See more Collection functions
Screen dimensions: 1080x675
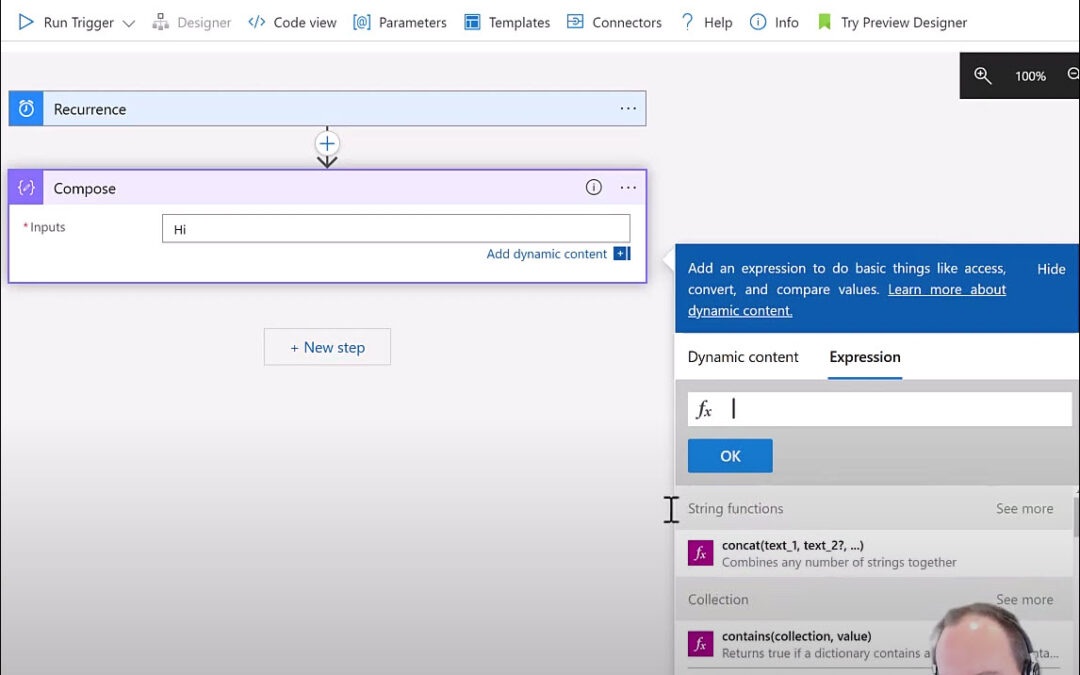[x=1024, y=599]
